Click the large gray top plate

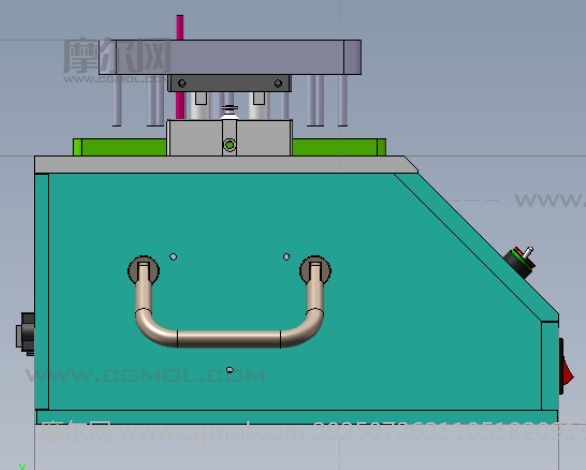[230, 57]
